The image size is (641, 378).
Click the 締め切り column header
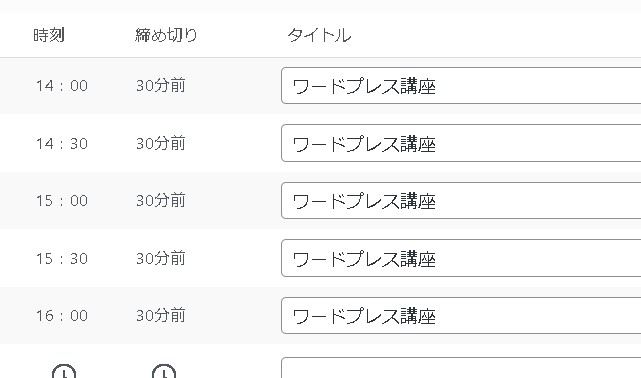166,35
